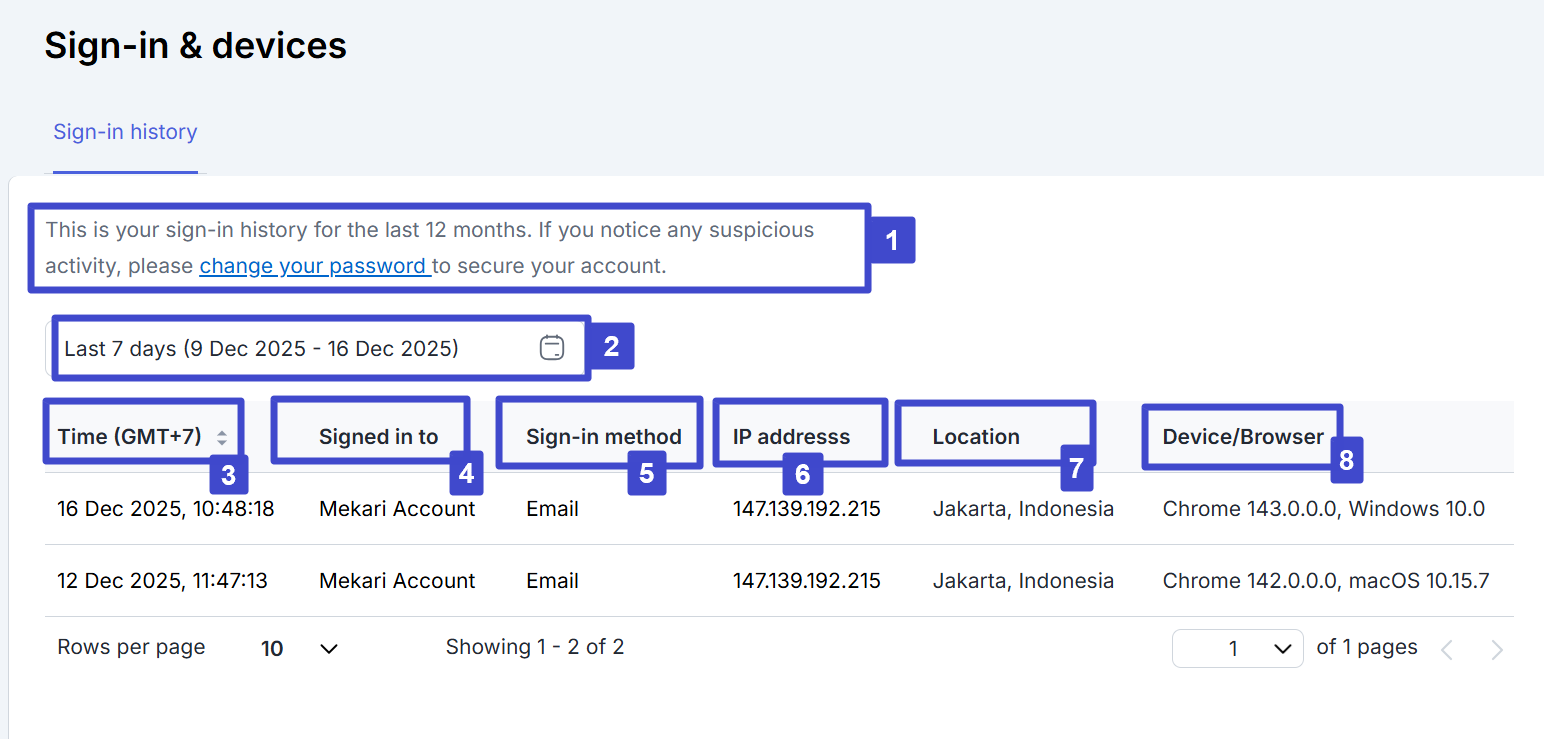Click the number 1 annotation badge

893,241
